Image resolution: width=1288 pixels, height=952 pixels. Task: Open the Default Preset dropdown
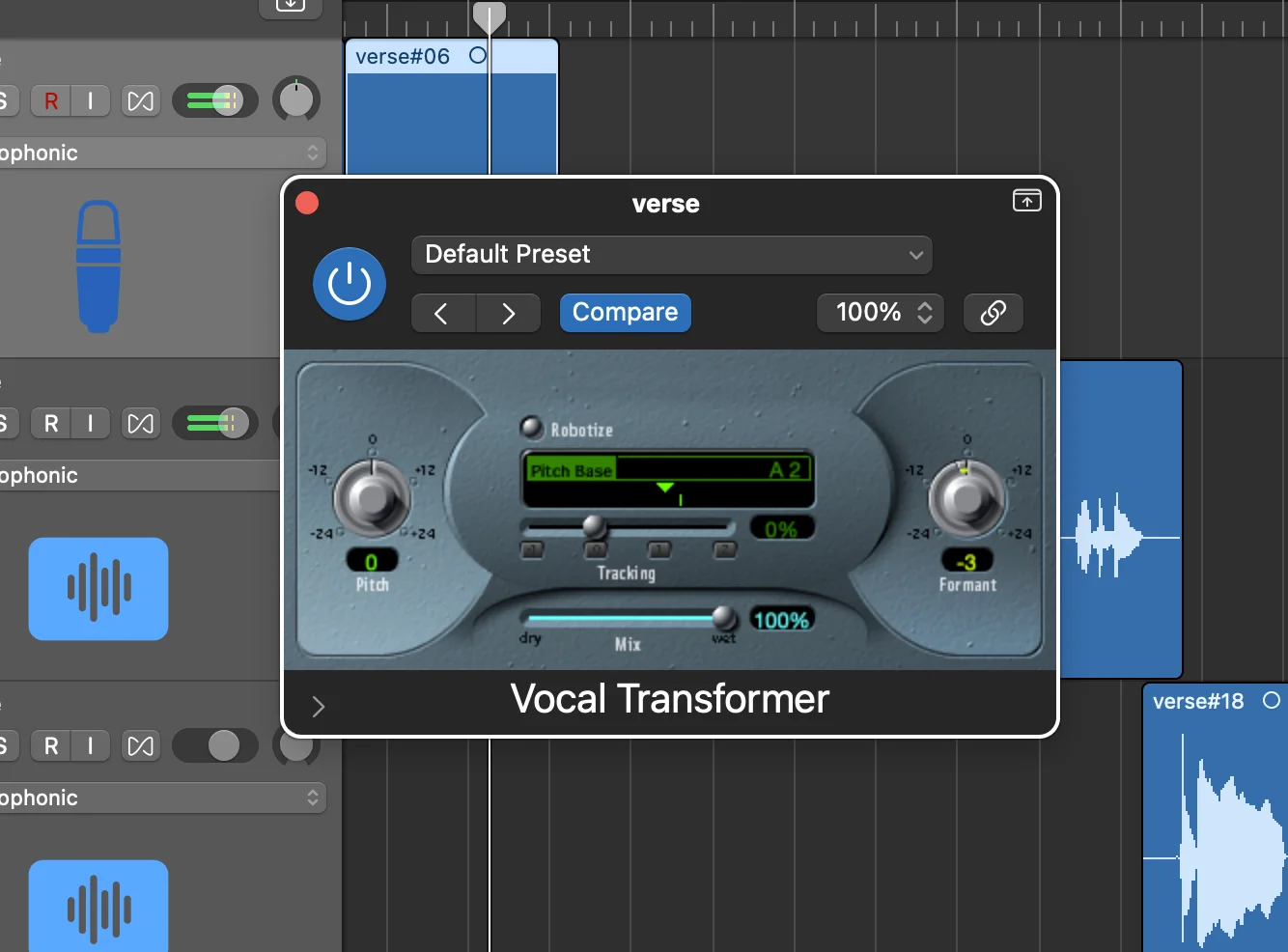tap(671, 254)
